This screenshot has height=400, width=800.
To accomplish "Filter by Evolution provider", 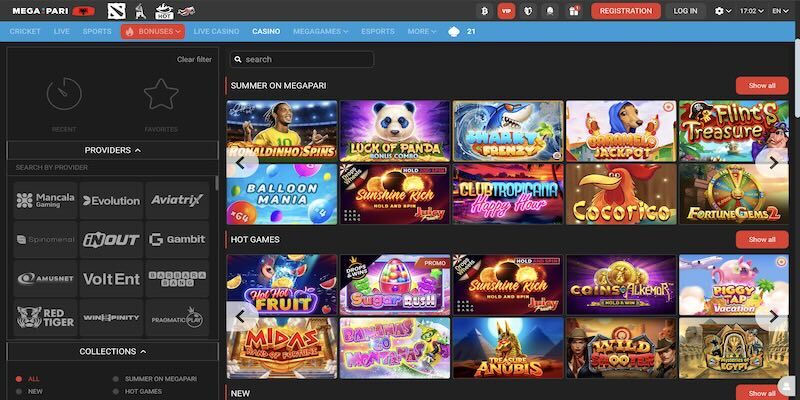I will [111, 201].
